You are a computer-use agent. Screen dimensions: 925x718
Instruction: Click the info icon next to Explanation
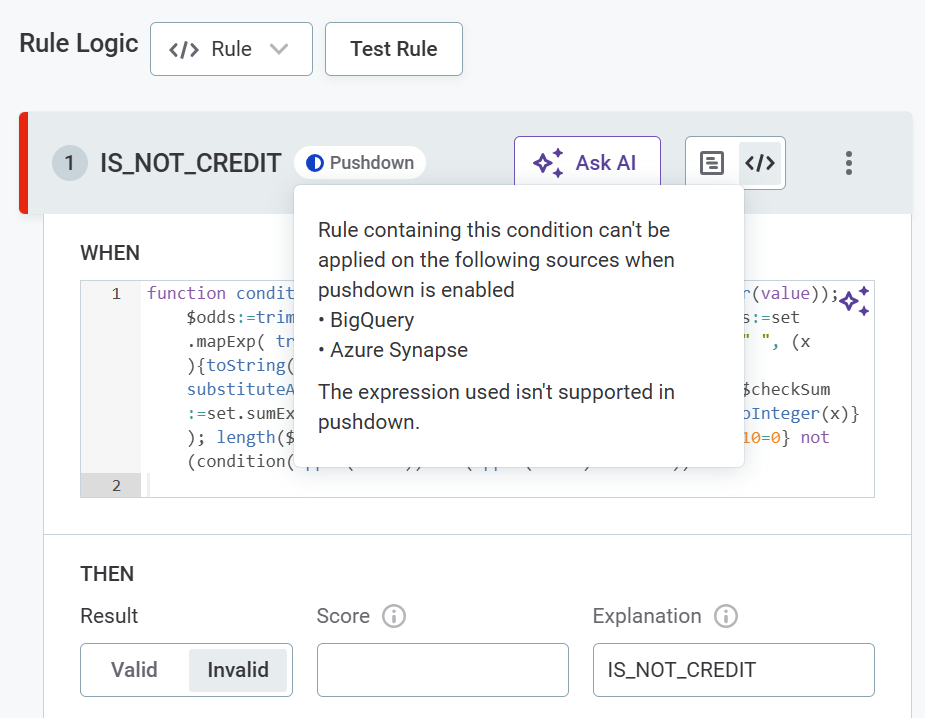[726, 616]
